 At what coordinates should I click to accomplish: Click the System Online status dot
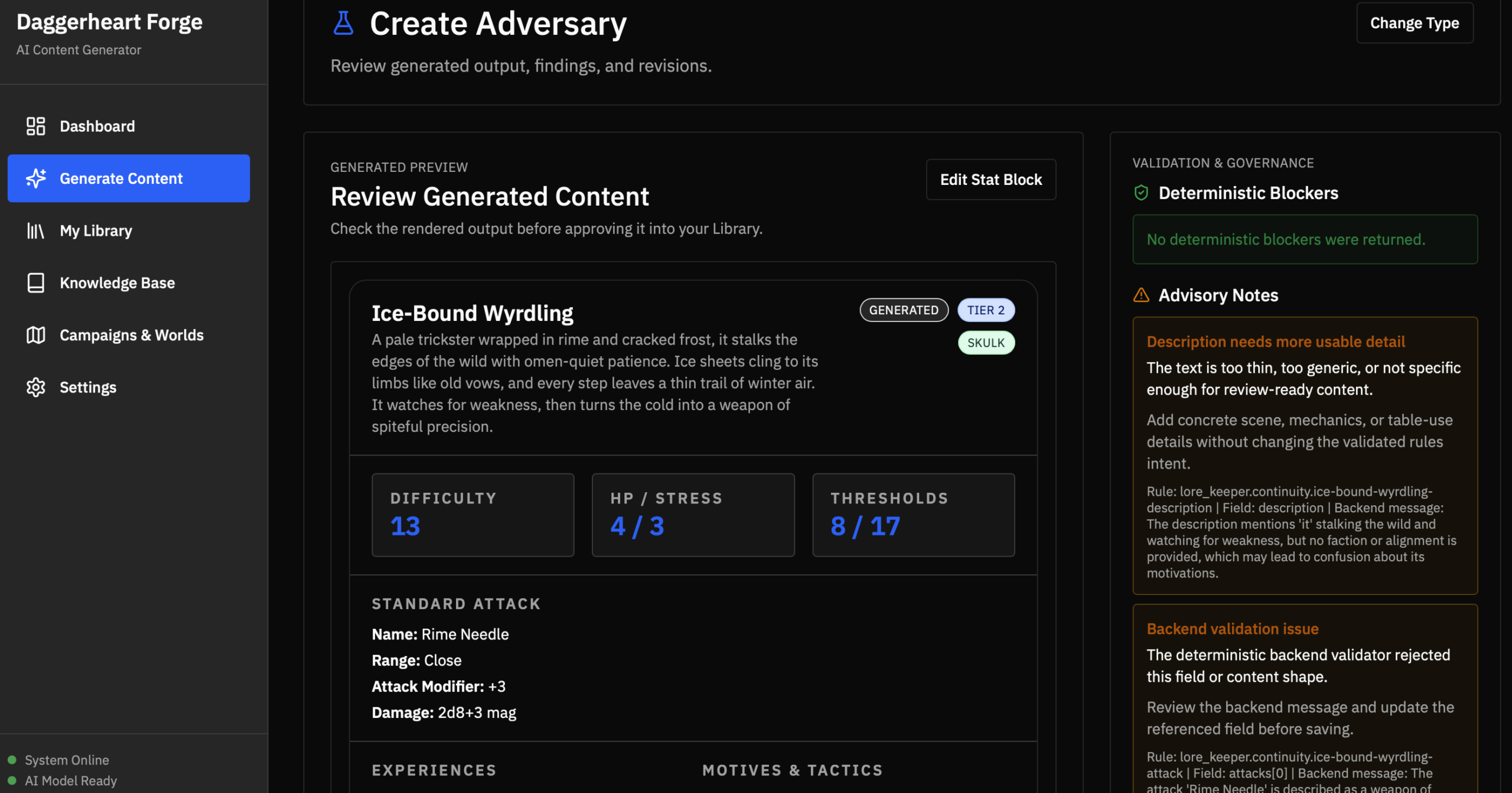click(x=12, y=760)
